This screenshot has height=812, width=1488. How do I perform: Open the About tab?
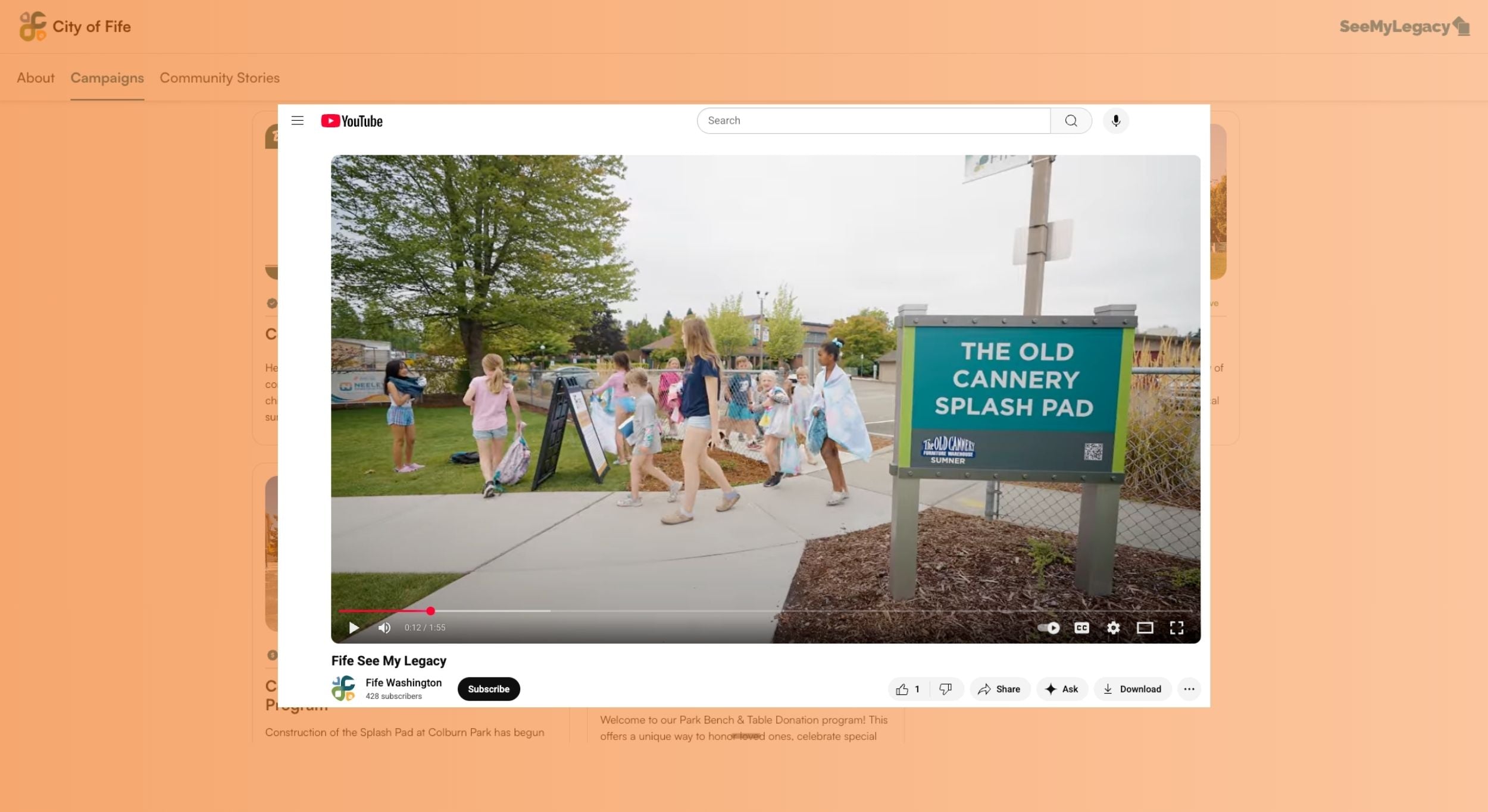[35, 78]
